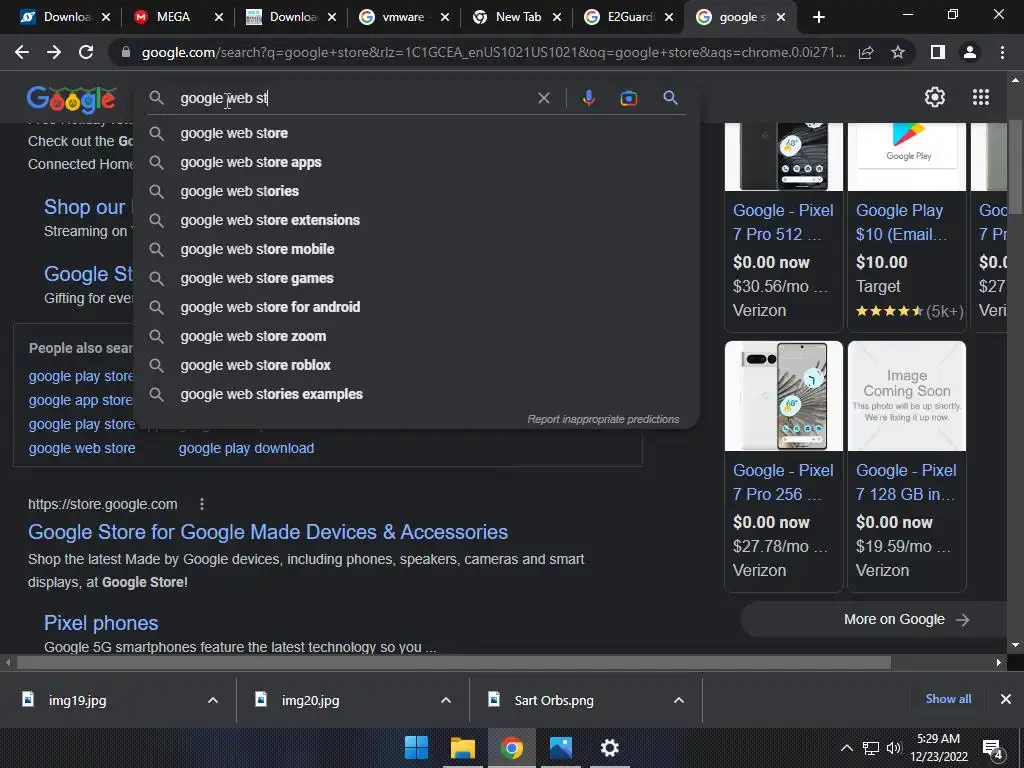Screen dimensions: 1024x768
Task: Click 'Report inappropriate predictions' link
Action: point(603,419)
